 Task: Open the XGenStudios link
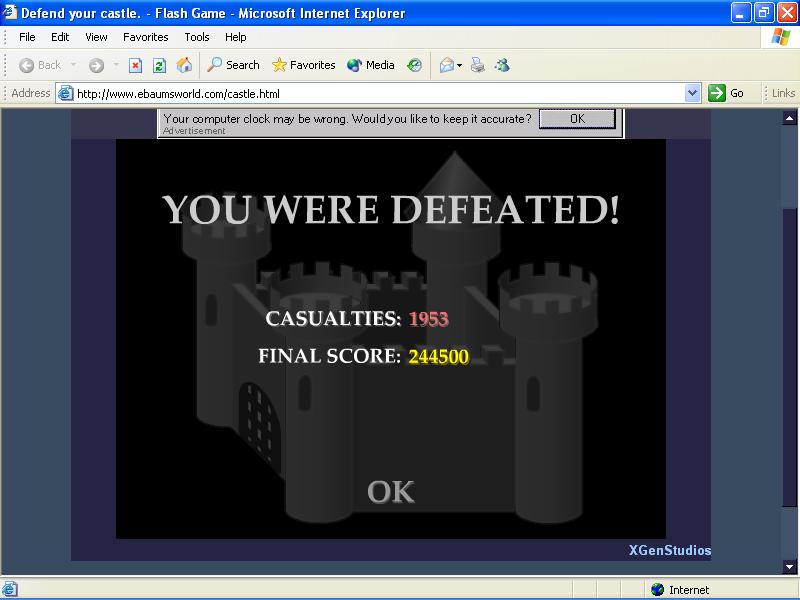pos(669,551)
